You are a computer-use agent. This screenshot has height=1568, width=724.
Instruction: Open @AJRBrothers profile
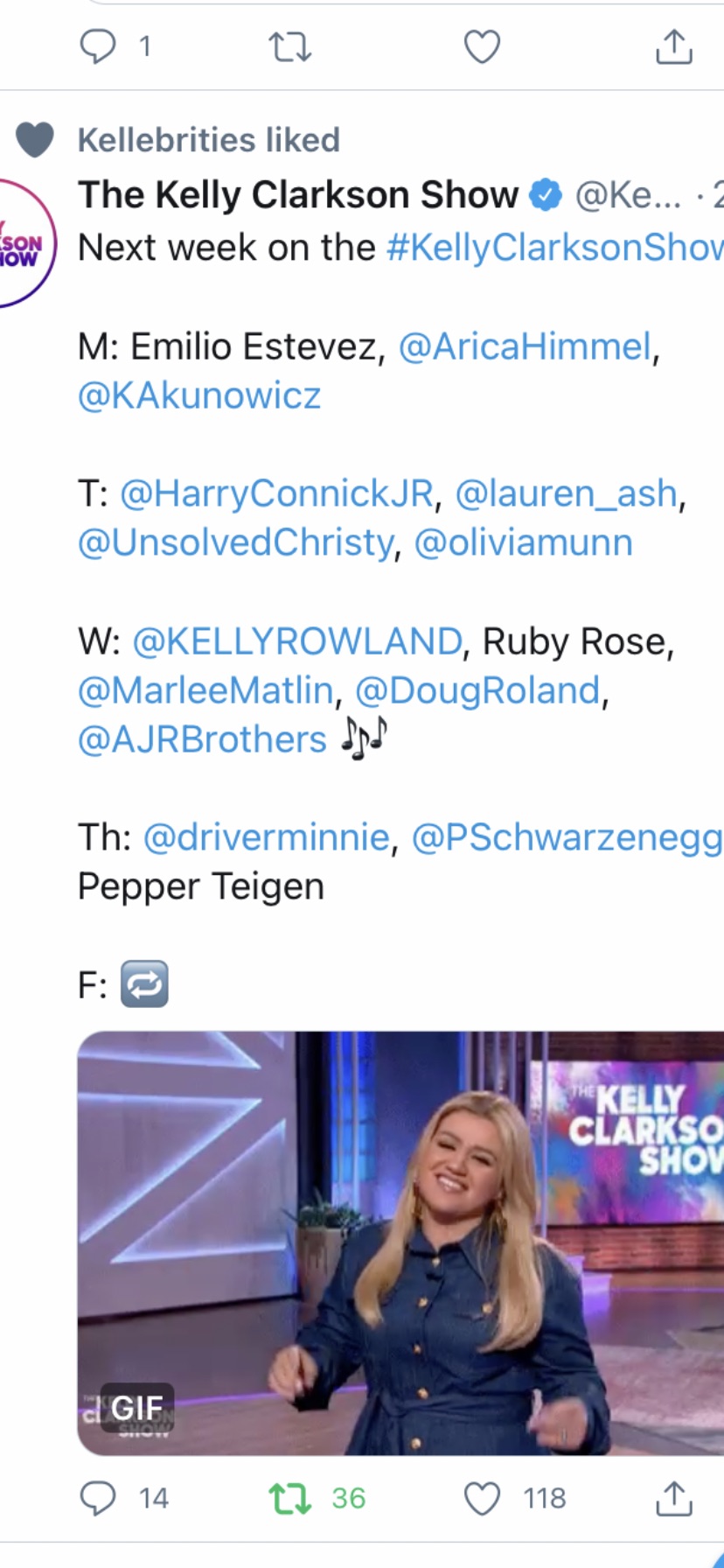(202, 739)
